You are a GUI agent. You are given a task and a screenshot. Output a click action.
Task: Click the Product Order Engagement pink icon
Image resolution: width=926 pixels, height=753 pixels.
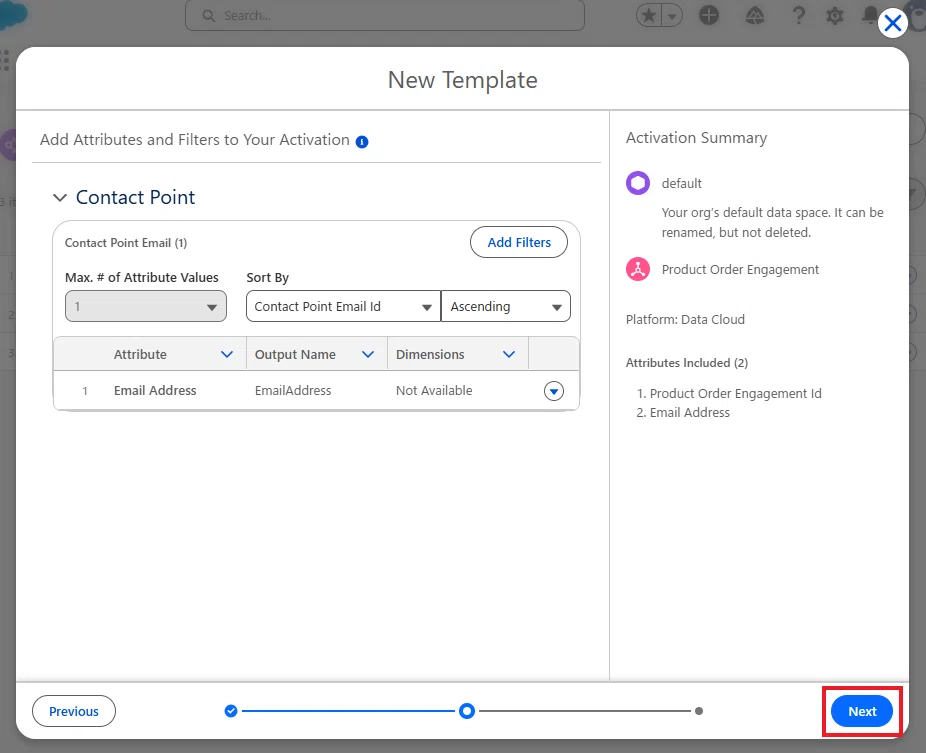[638, 269]
